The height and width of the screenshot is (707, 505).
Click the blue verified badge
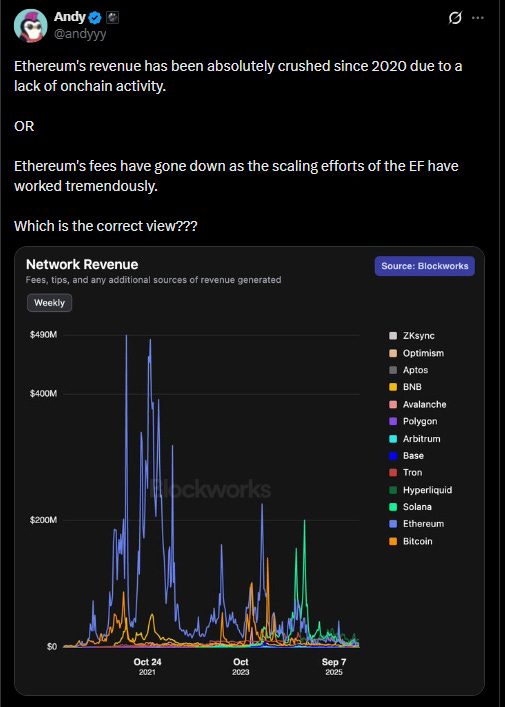pos(96,18)
